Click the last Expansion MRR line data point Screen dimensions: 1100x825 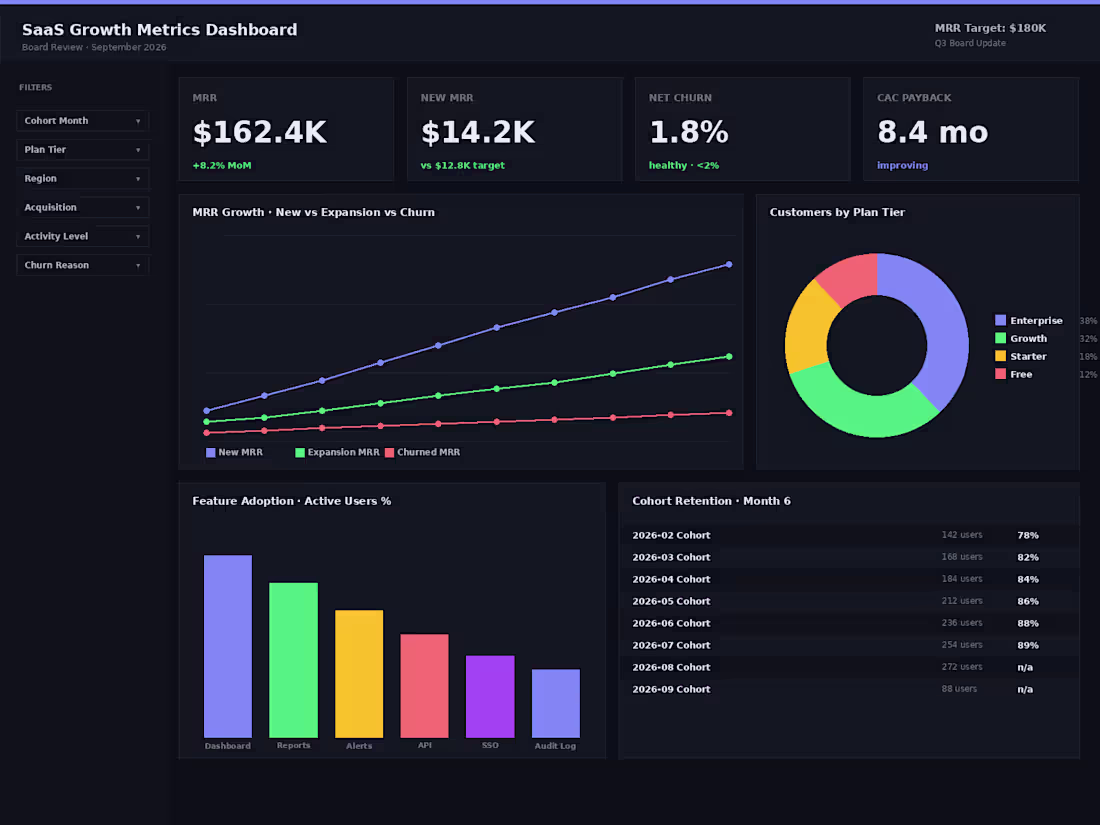[x=729, y=356]
